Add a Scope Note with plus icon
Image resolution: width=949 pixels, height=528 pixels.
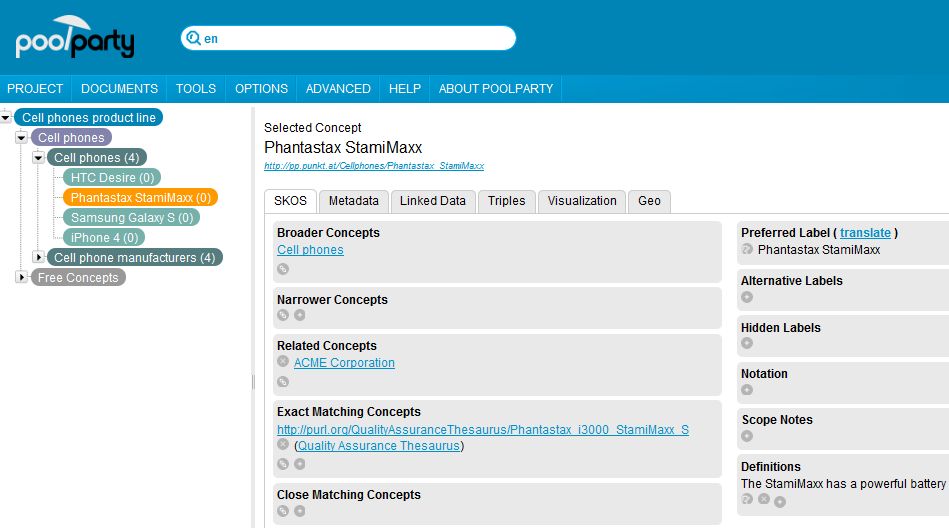click(x=747, y=436)
